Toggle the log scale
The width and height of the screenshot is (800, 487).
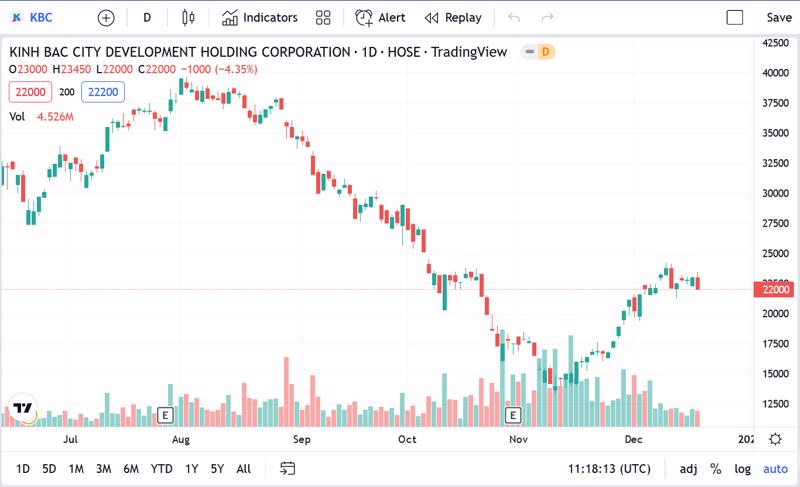coord(743,468)
